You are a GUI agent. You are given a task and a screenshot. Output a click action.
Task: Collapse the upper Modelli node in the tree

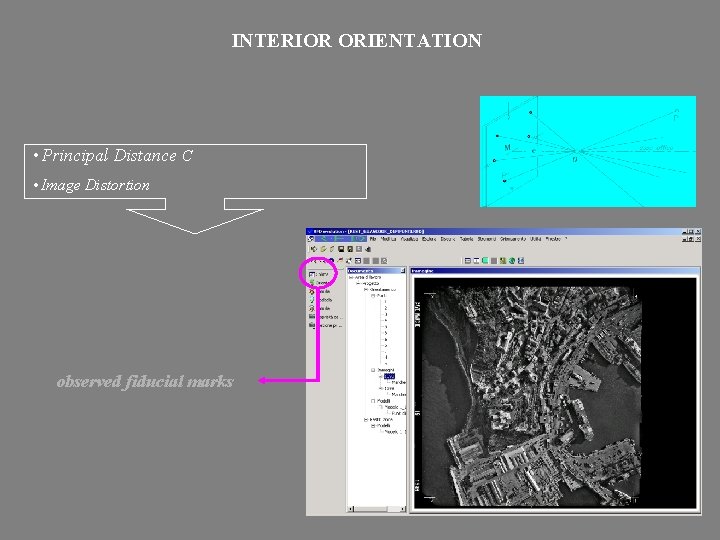373,401
